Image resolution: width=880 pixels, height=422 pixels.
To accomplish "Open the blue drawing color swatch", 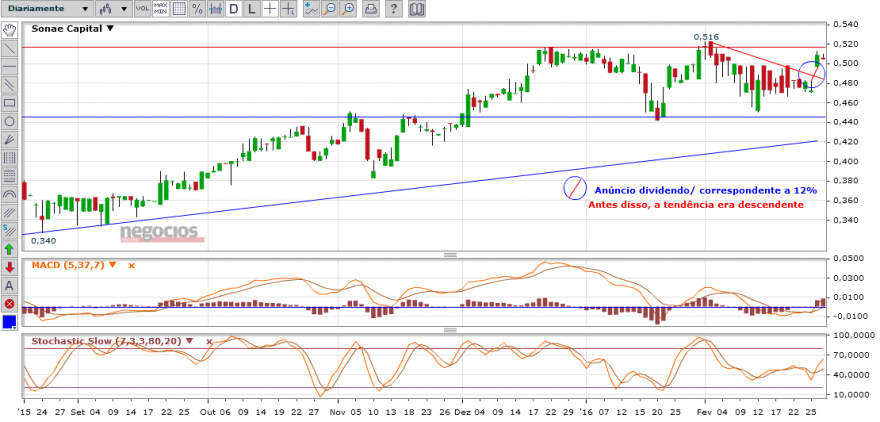I will pyautogui.click(x=9, y=322).
